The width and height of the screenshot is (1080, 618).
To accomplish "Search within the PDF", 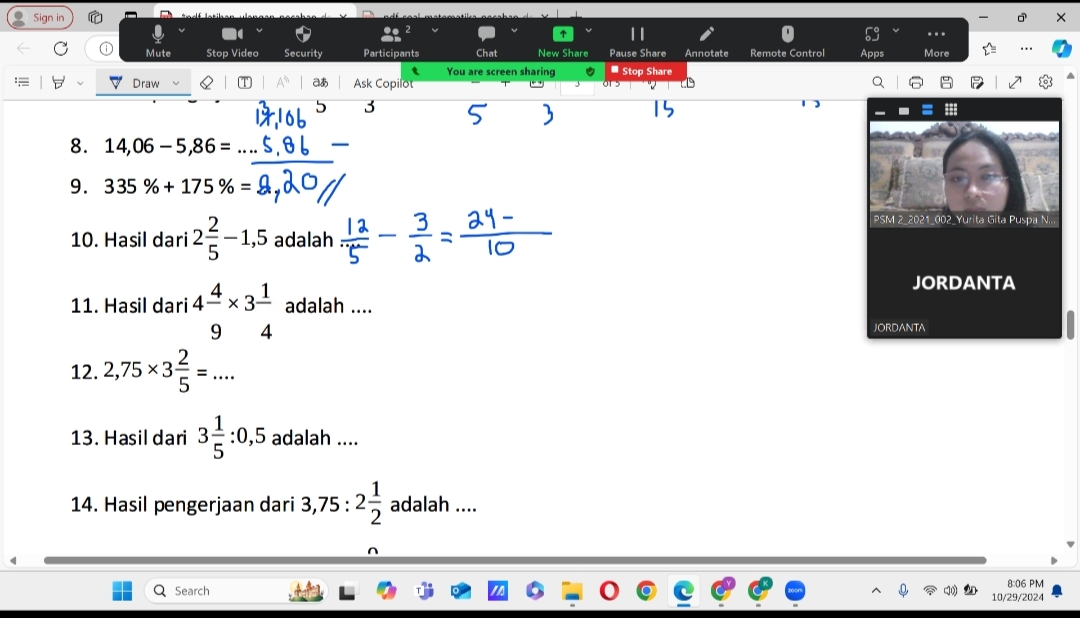I will click(878, 83).
